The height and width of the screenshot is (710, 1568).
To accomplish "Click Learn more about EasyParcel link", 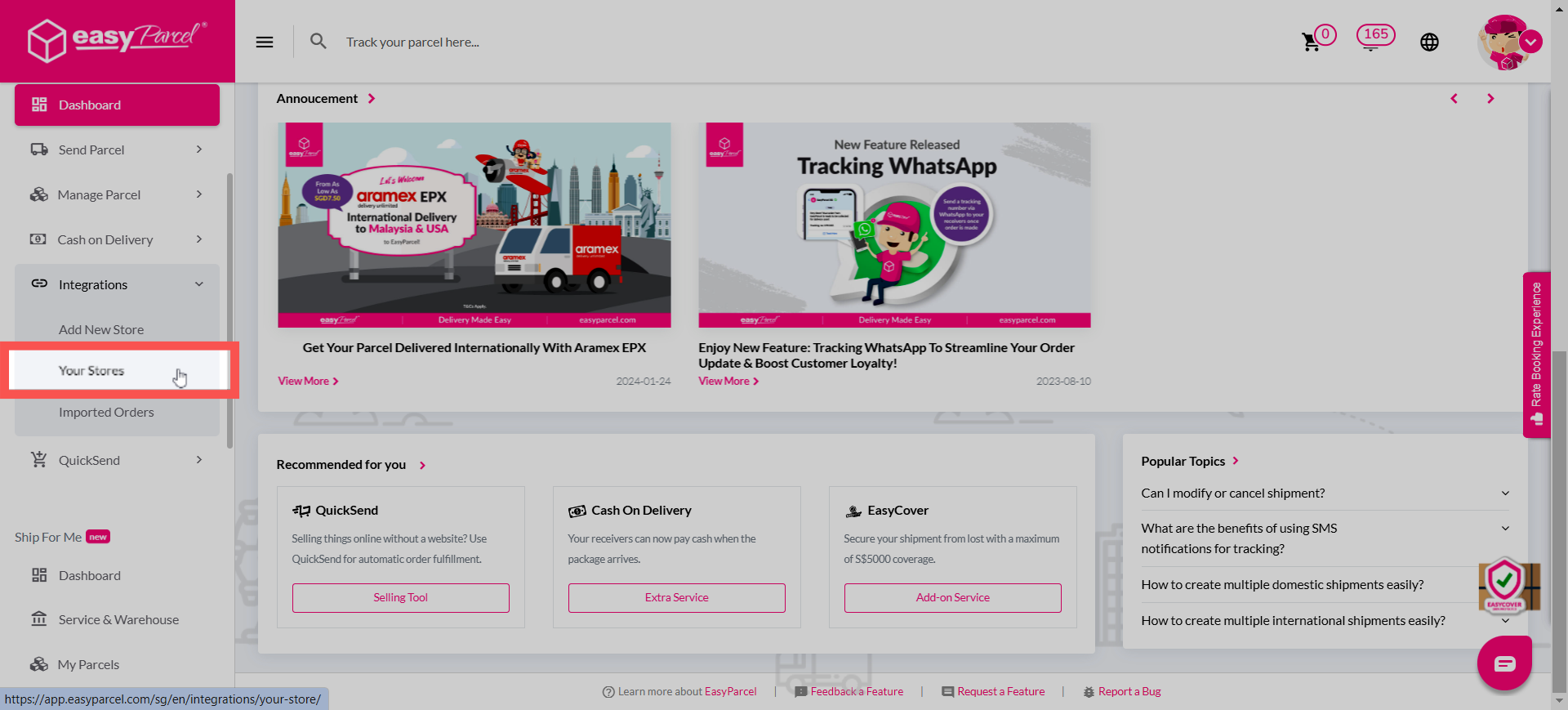I will (x=679, y=691).
